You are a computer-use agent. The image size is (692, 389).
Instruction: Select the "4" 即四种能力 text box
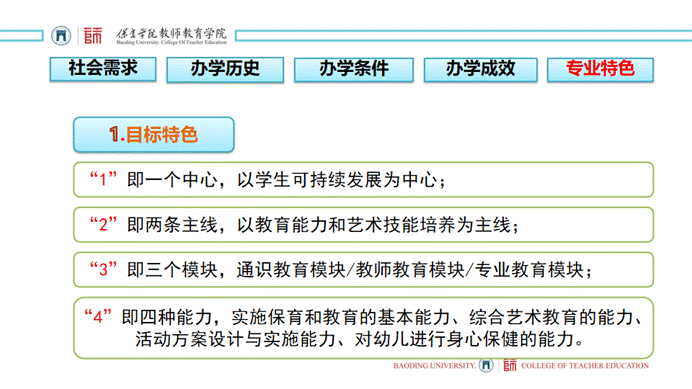(363, 328)
